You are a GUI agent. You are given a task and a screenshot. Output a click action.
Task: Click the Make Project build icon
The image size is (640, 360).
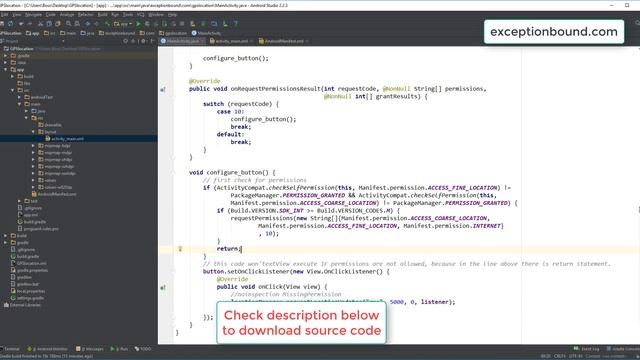coord(107,24)
